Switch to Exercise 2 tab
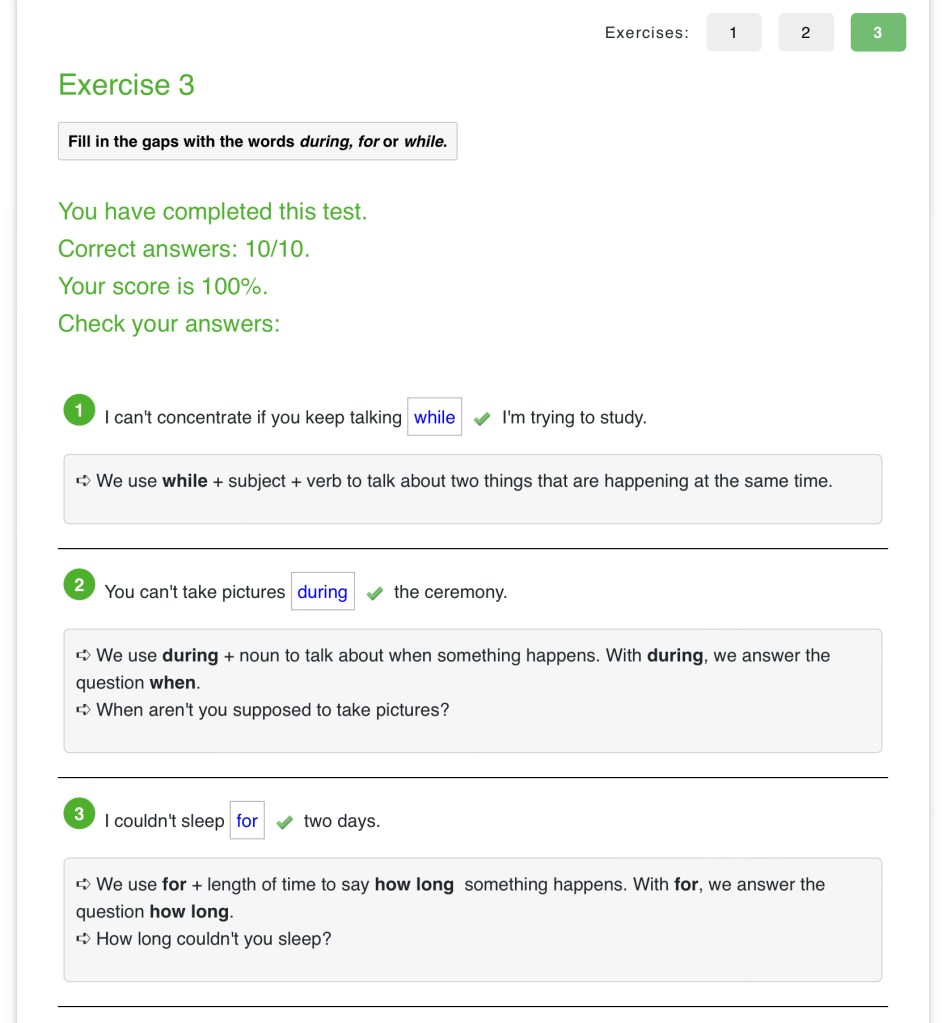 tap(805, 33)
